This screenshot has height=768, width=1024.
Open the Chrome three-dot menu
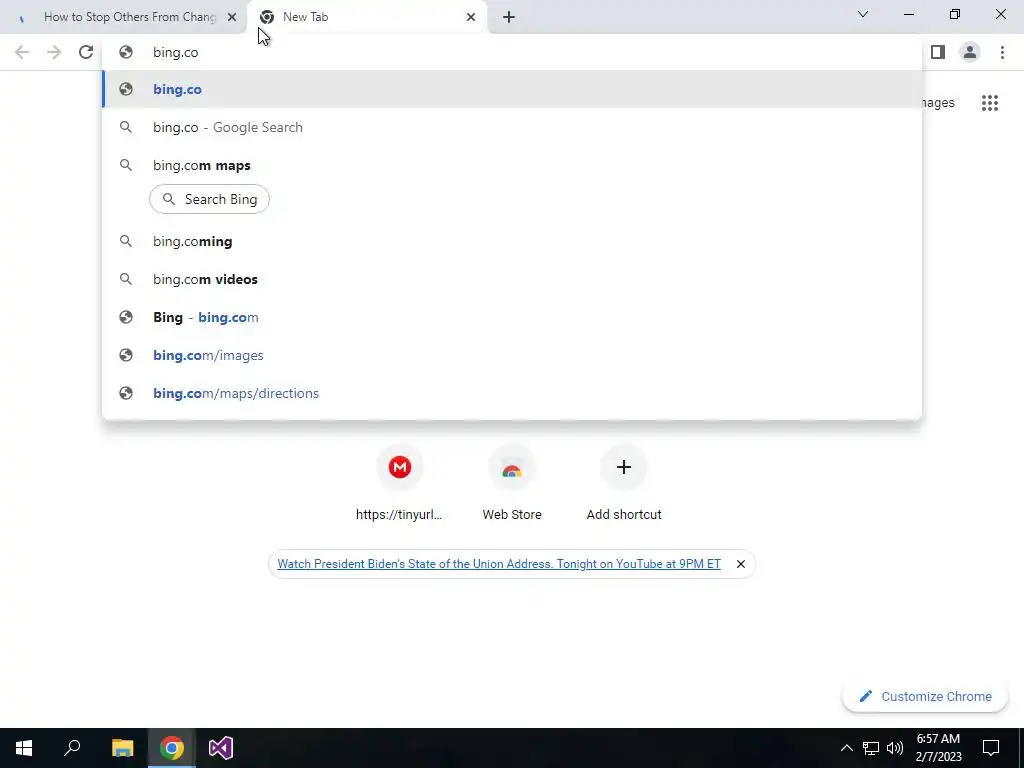[x=1002, y=52]
